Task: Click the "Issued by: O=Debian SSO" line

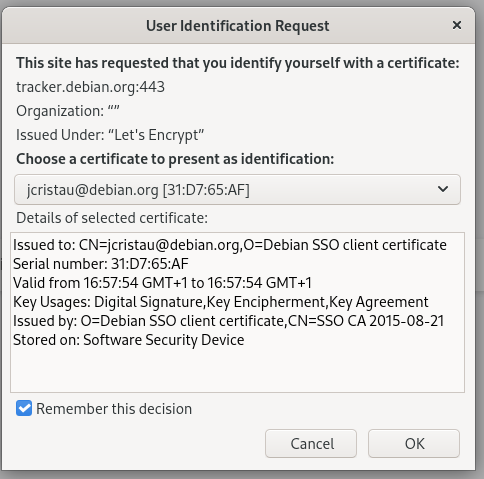Action: [229, 321]
